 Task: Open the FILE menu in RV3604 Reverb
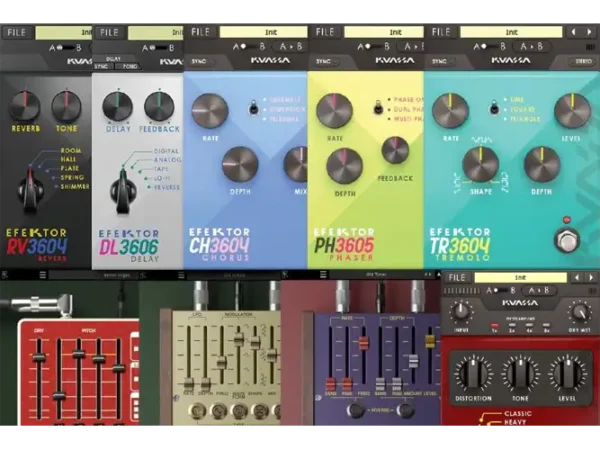[x=17, y=33]
